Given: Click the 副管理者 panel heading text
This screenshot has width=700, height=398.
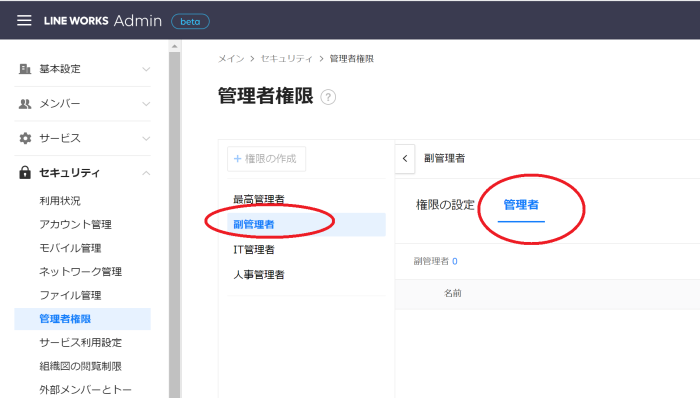Looking at the screenshot, I should (445, 158).
